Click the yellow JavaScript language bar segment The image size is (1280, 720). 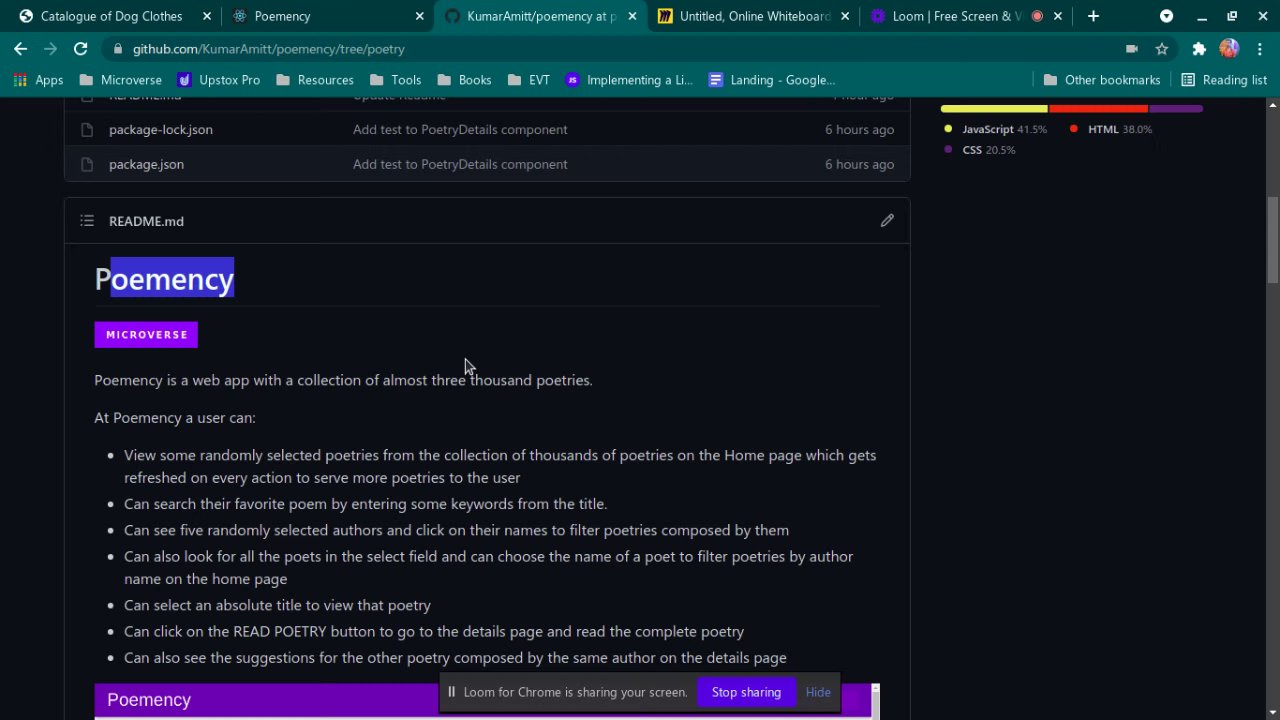[994, 108]
